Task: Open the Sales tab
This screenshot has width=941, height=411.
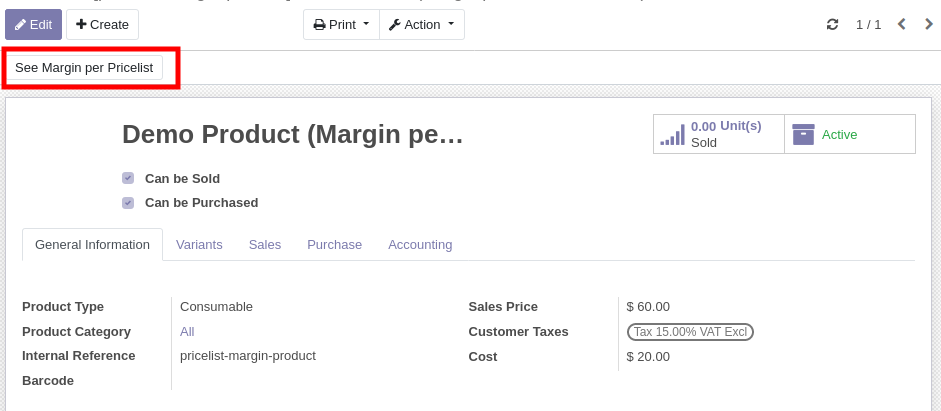Action: [265, 244]
